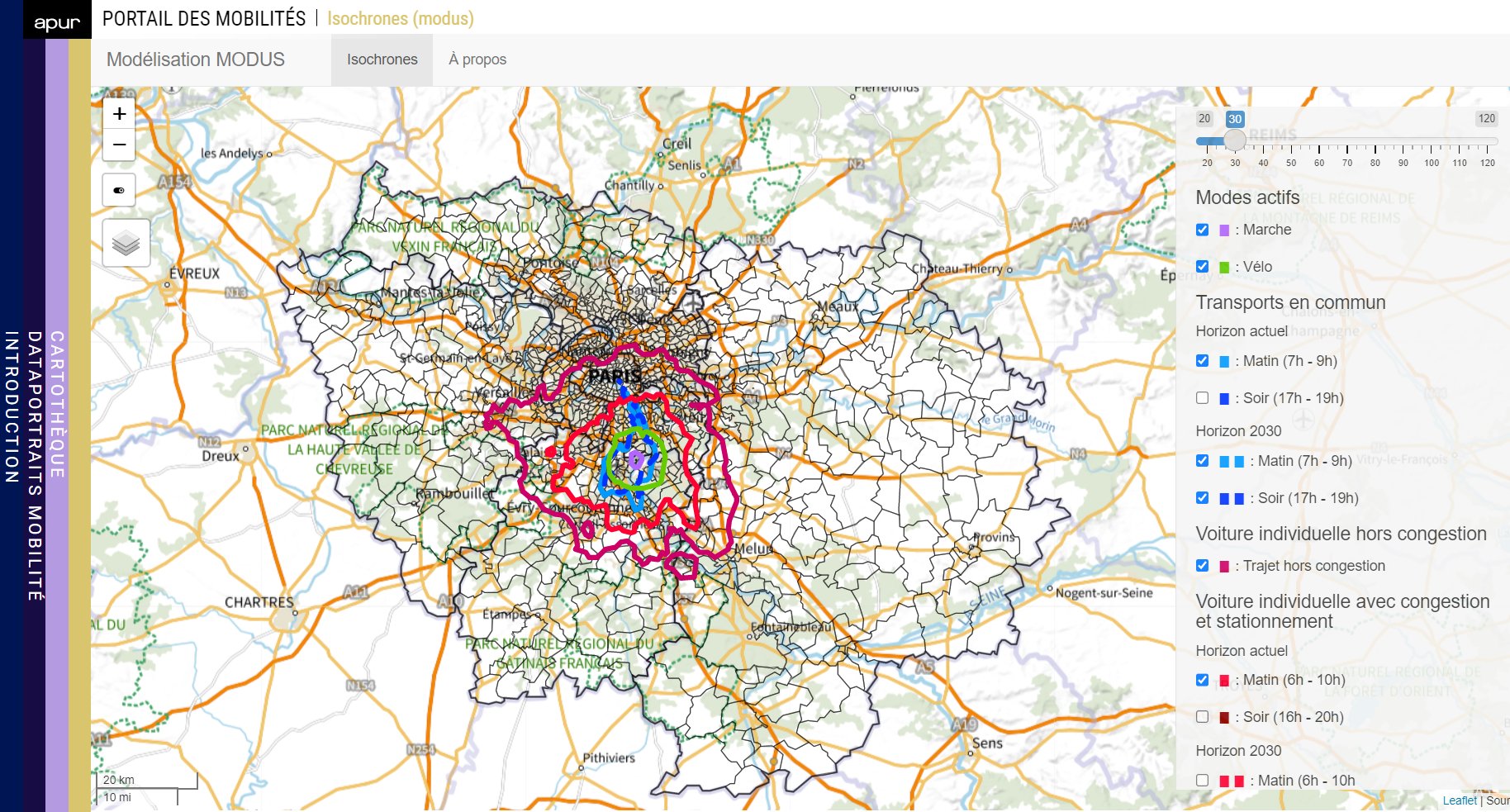The width and height of the screenshot is (1510, 812).
Task: Enable Horizon actuel Soir (17h - 19h) transit
Action: pyautogui.click(x=1203, y=398)
